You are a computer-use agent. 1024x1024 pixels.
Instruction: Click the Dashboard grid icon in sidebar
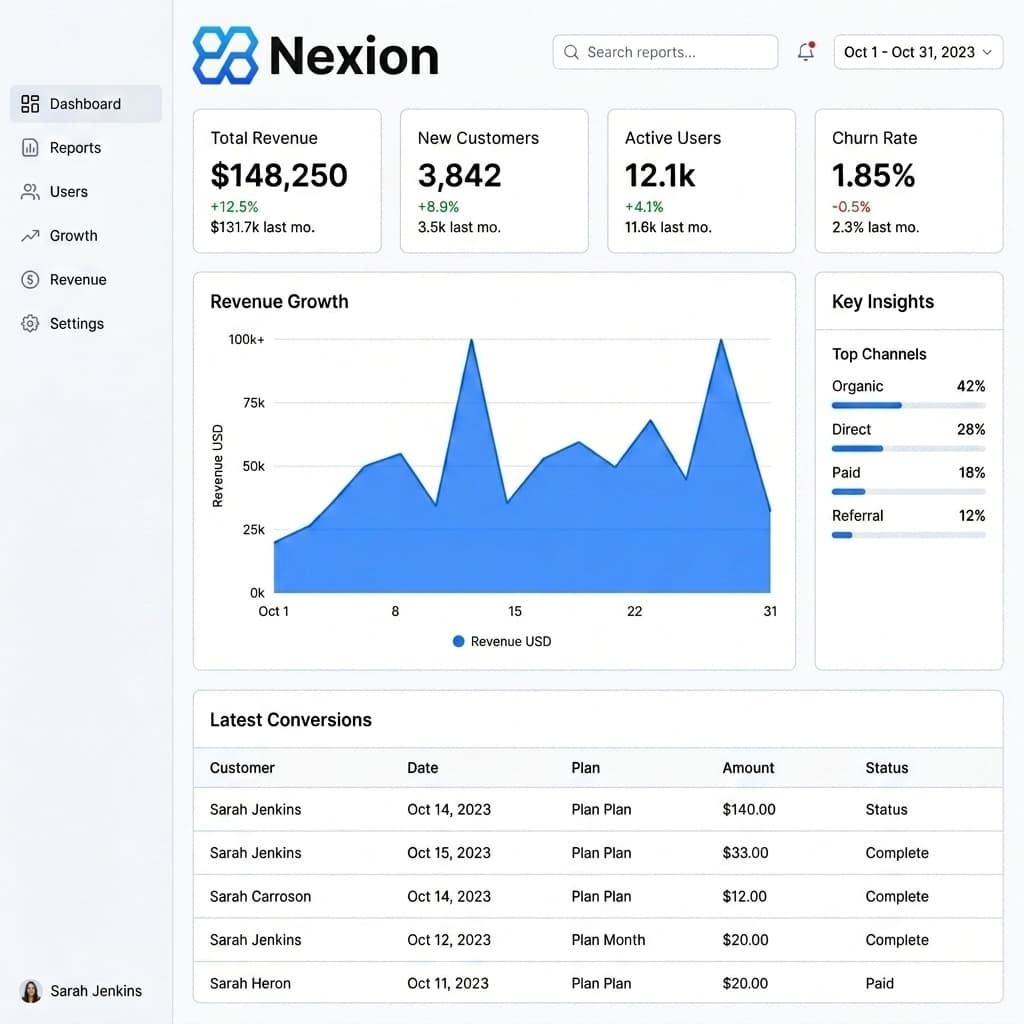(x=30, y=104)
